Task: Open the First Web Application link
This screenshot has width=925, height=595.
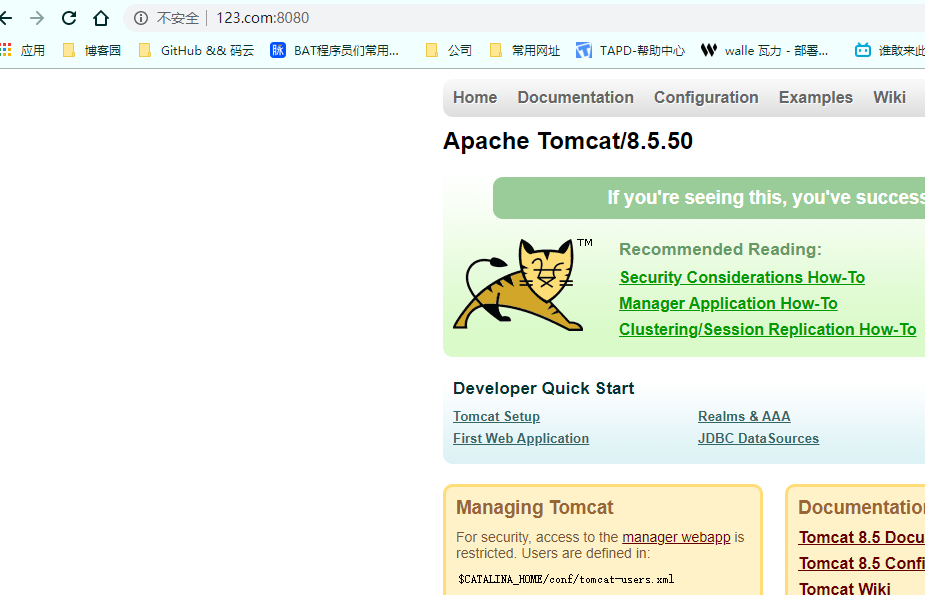Action: click(521, 439)
